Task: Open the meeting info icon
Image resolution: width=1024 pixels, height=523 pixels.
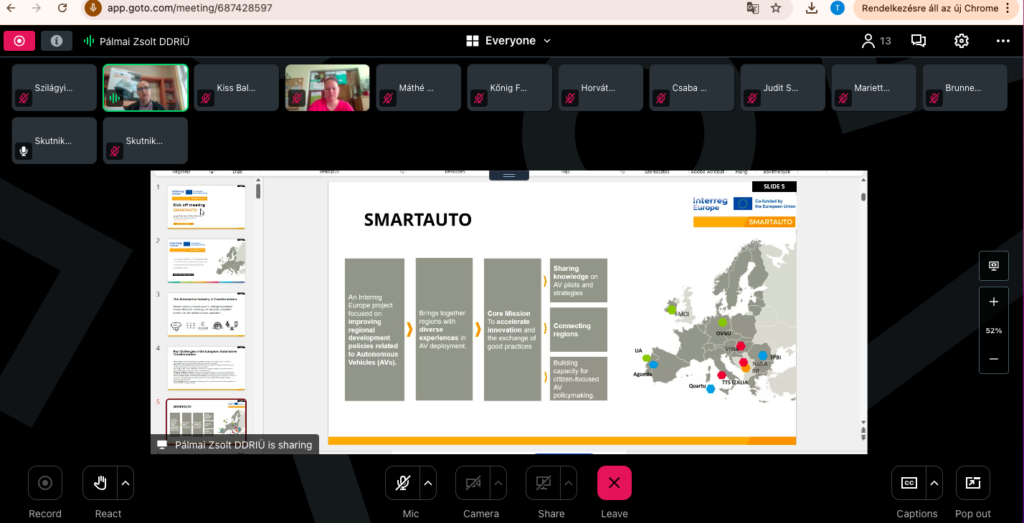Action: [x=56, y=41]
